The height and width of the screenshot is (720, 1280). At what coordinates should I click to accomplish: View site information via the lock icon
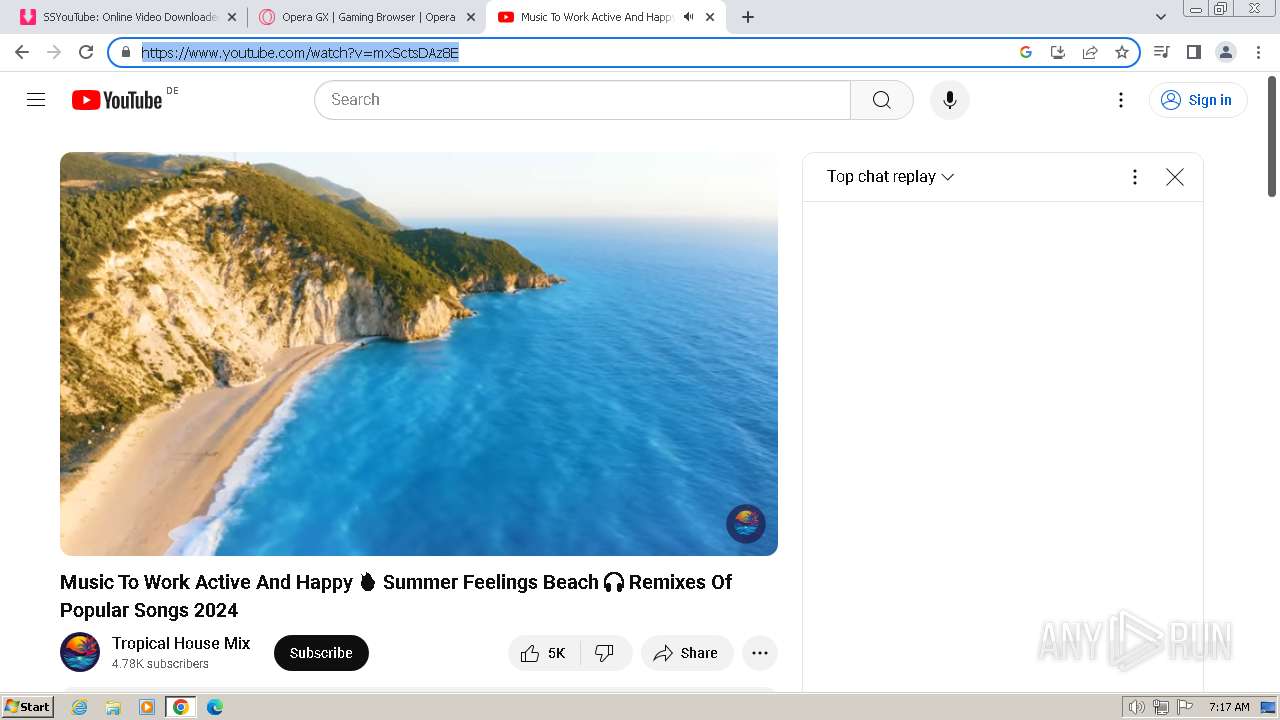click(126, 52)
